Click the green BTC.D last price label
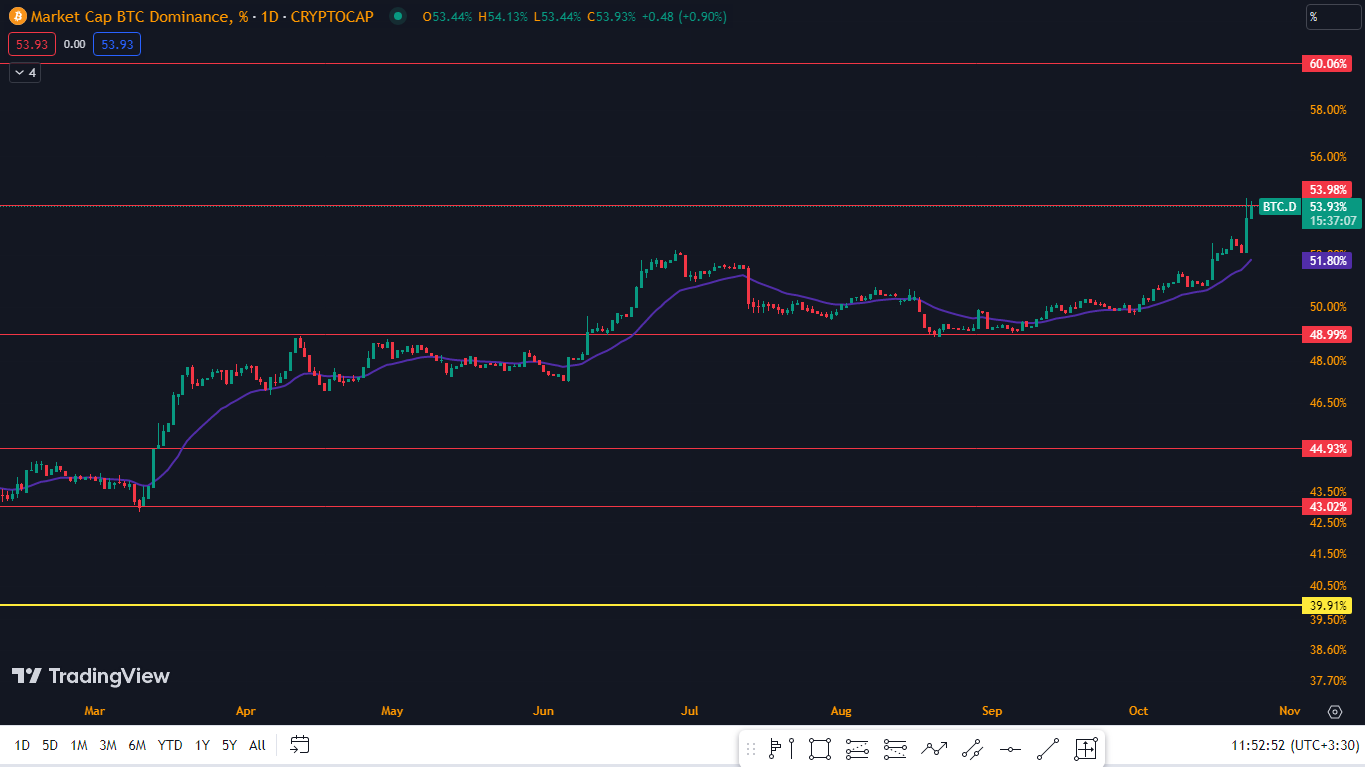1365x767 pixels. [1279, 207]
